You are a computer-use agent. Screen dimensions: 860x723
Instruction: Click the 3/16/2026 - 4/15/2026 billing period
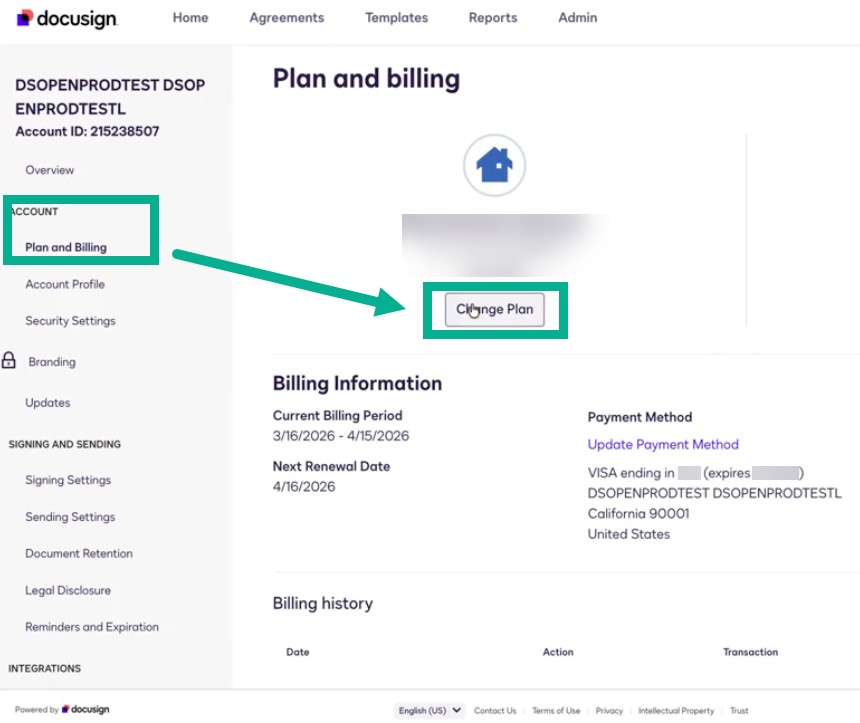point(341,436)
